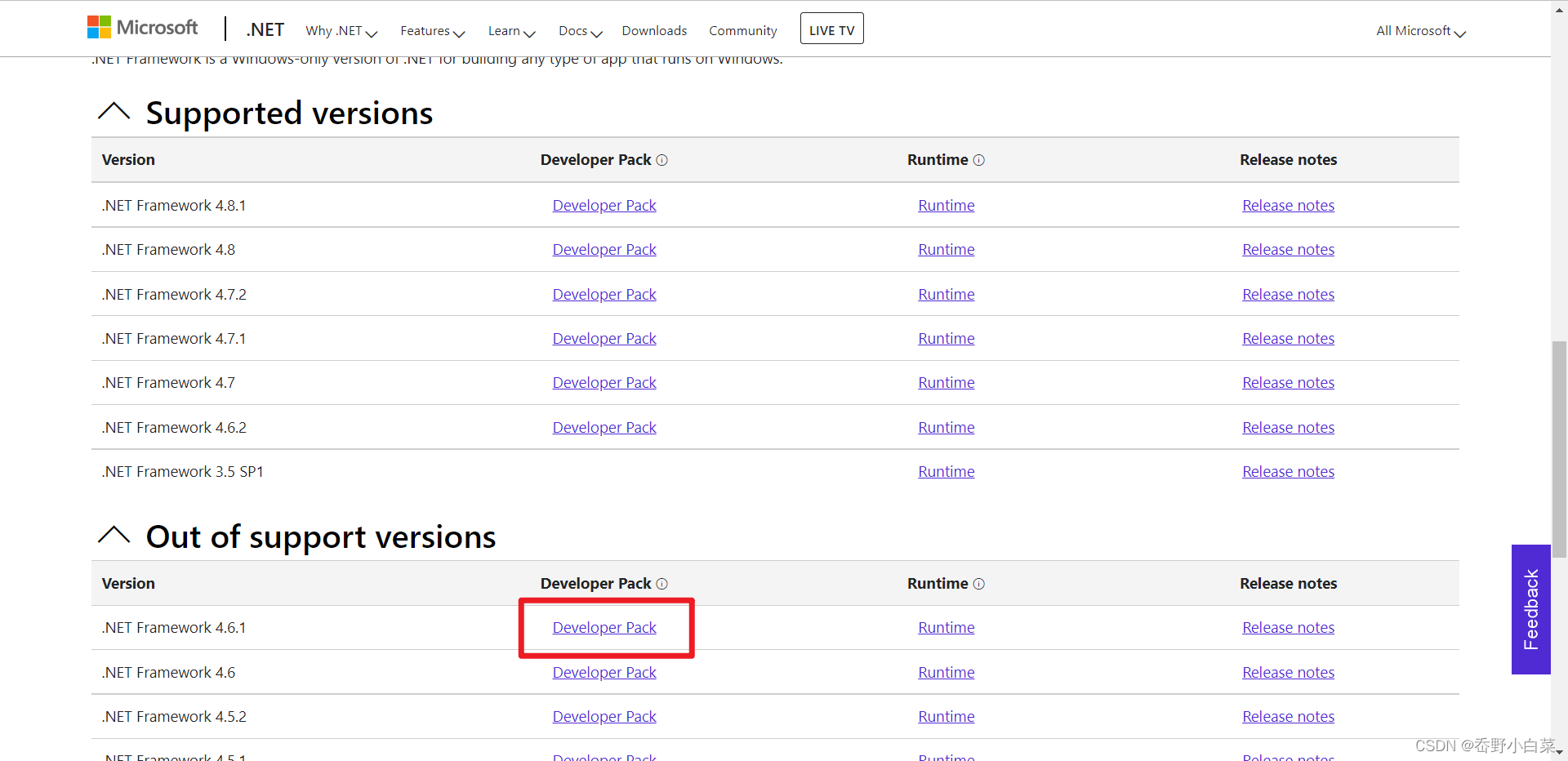Click the scrollbar down arrow
1568x761 pixels.
(1559, 752)
